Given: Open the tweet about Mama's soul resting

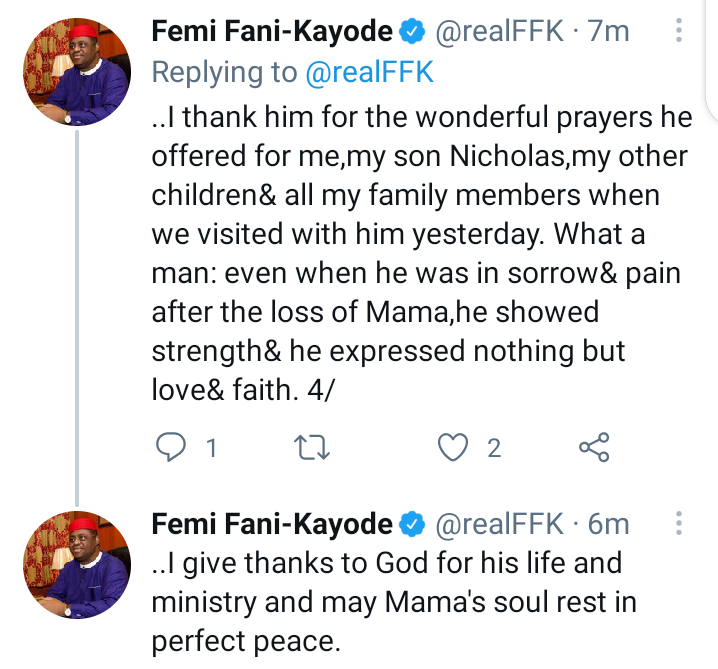Looking at the screenshot, I should 394,602.
